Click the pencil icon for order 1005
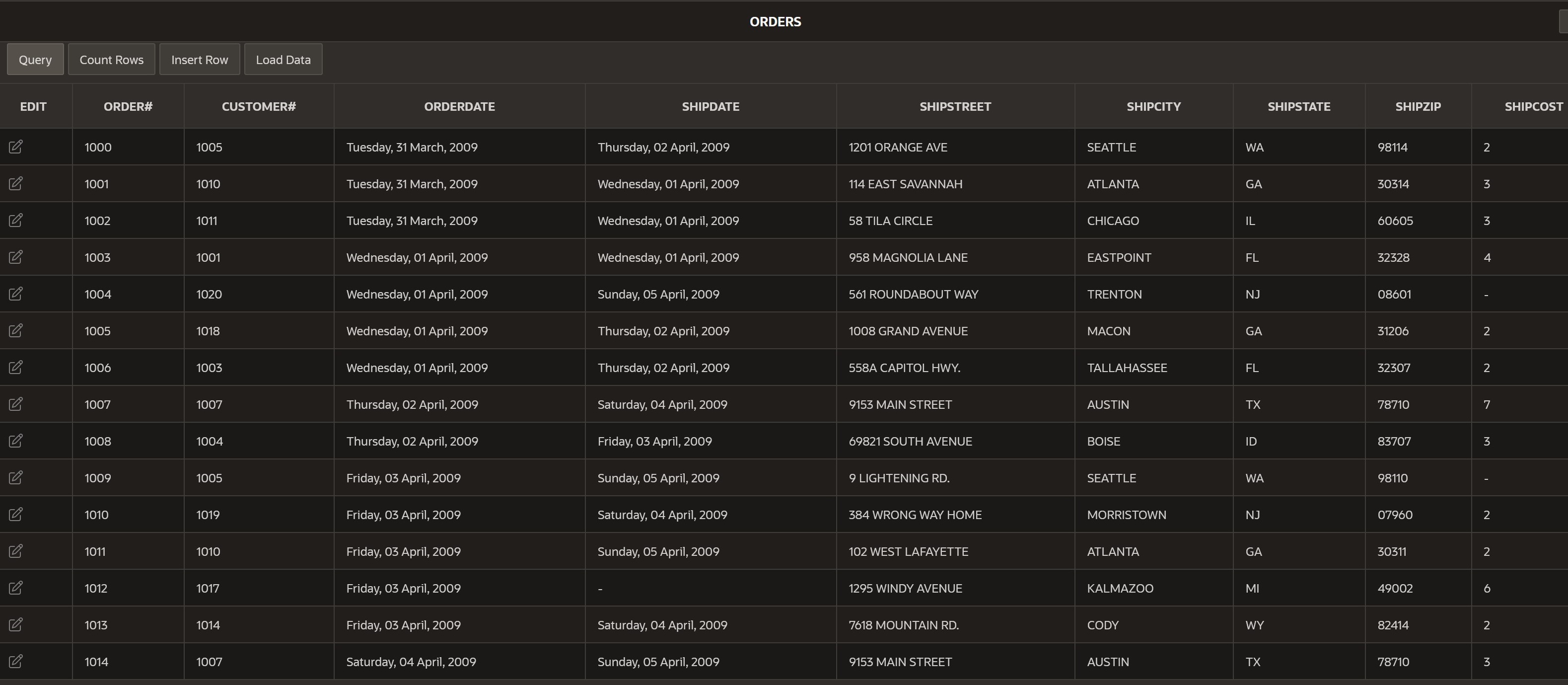Image resolution: width=1568 pixels, height=685 pixels. [16, 331]
